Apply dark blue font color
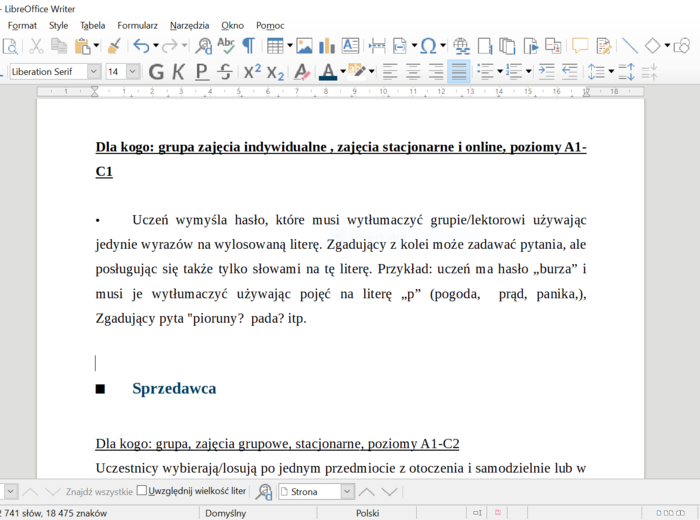Viewport: 700px width, 520px height. pos(328,72)
